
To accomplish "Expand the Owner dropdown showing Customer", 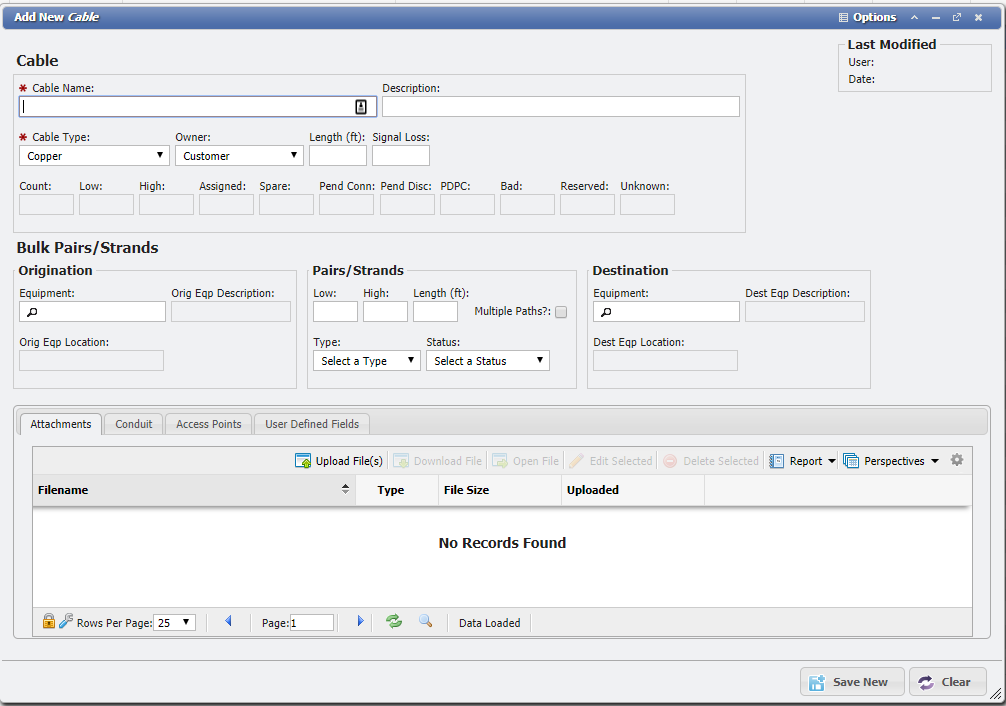I will (239, 155).
